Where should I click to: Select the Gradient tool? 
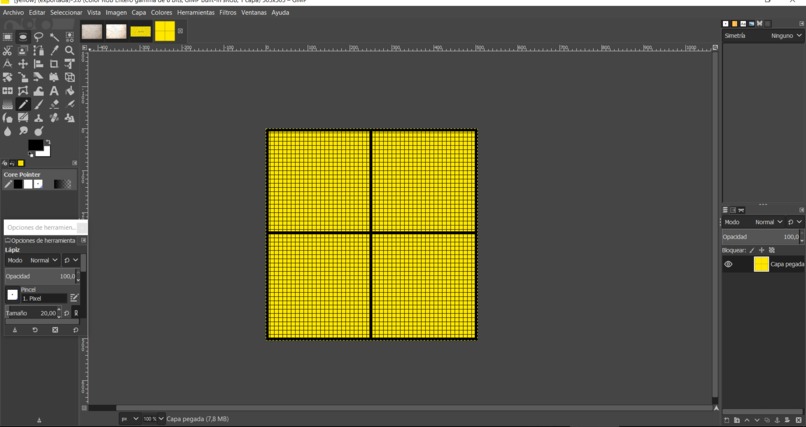[7, 104]
